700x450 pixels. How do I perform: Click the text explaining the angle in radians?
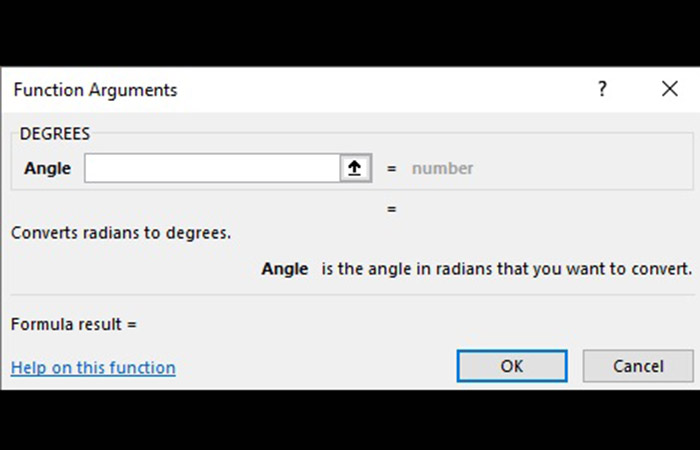click(x=507, y=269)
